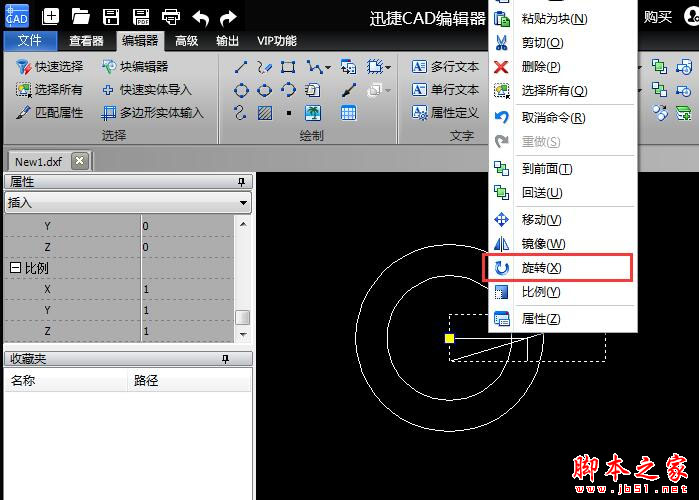The height and width of the screenshot is (500, 699).
Task: Click 属性定义 attribute definition
Action: point(445,113)
